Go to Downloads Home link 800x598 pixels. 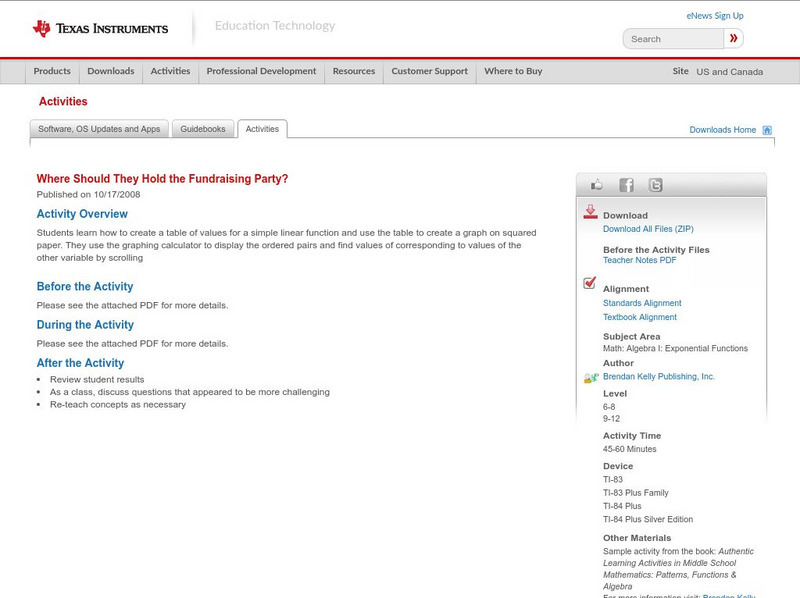pos(722,130)
